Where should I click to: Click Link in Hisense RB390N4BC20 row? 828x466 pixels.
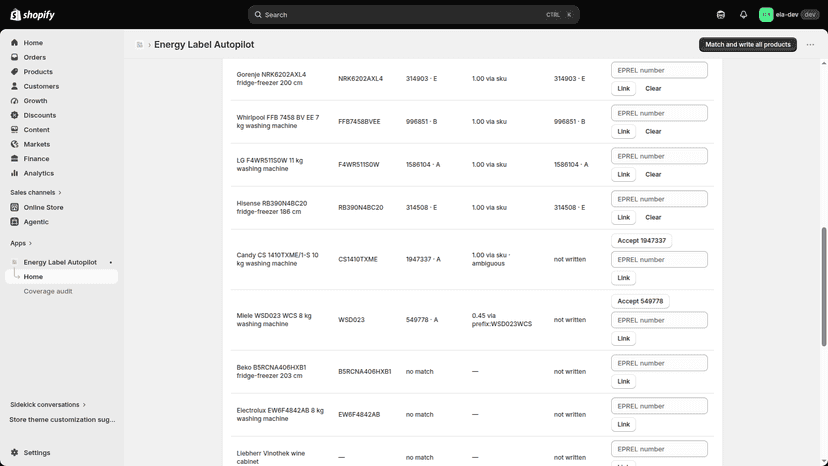click(624, 217)
